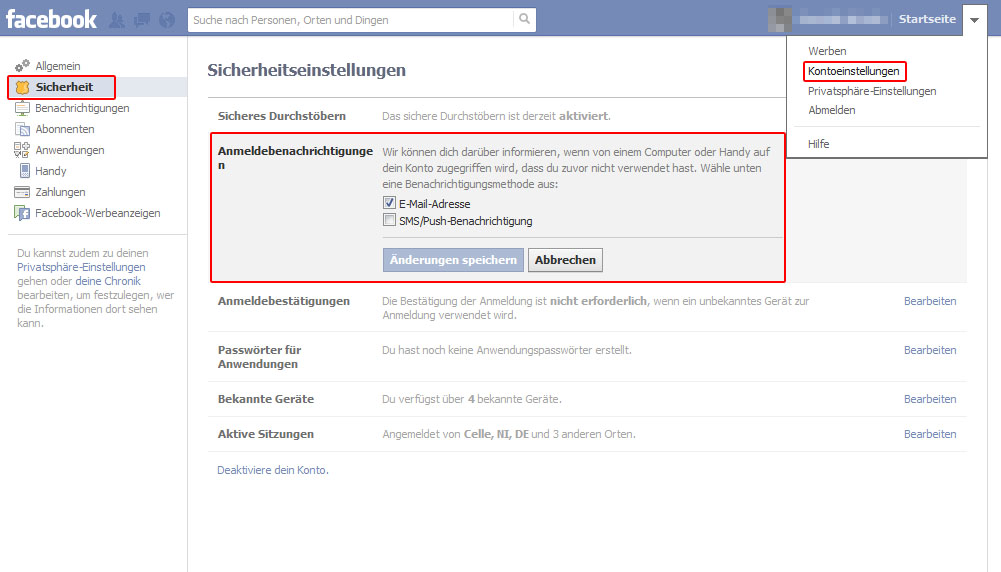Image resolution: width=1001 pixels, height=572 pixels.
Task: Click the Sicherheit shield icon
Action: pyautogui.click(x=22, y=87)
